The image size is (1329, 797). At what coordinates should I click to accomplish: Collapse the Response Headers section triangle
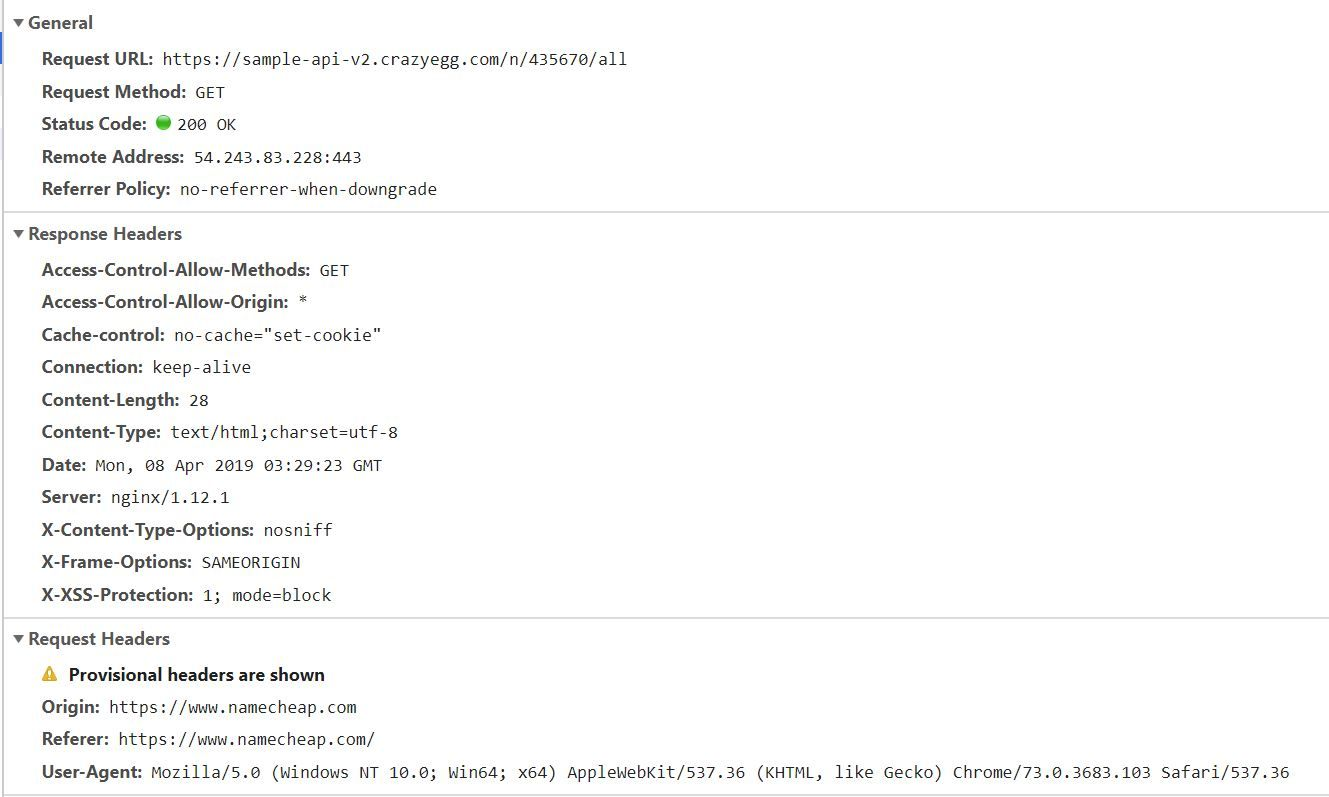(x=18, y=234)
